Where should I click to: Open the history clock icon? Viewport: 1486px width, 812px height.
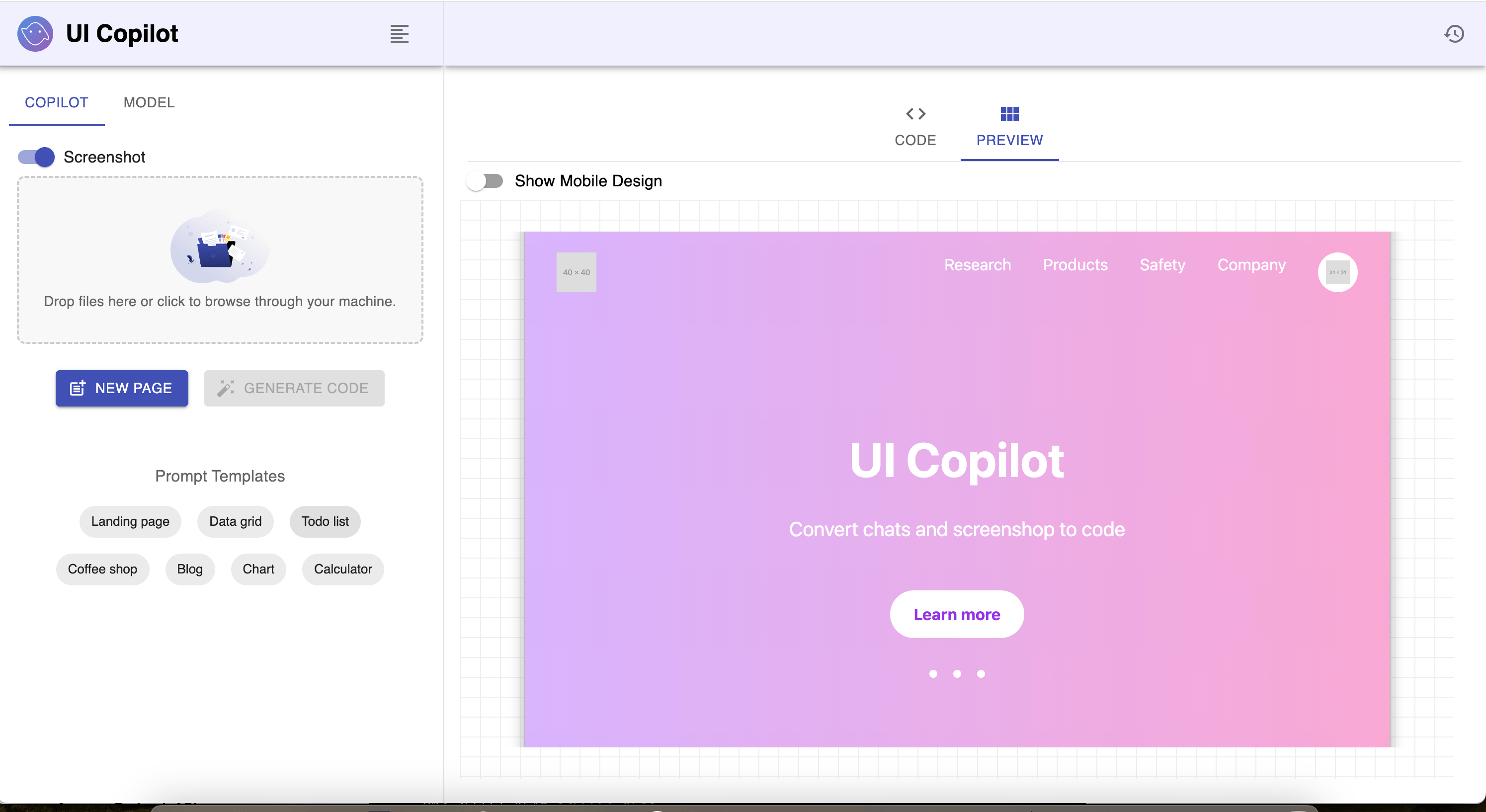1454,33
